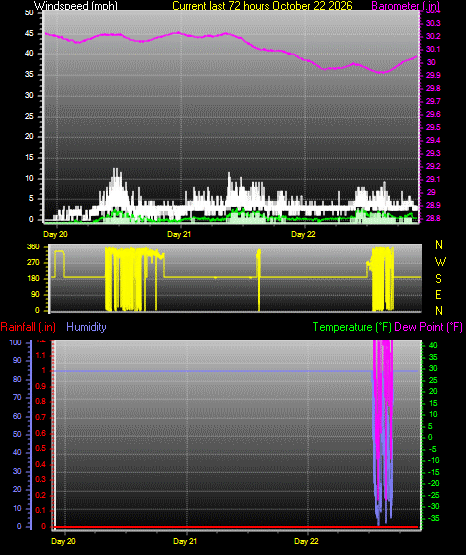Click the 'Humidity' legend label
Screen dimensions: 466x555
pyautogui.click(x=86, y=327)
